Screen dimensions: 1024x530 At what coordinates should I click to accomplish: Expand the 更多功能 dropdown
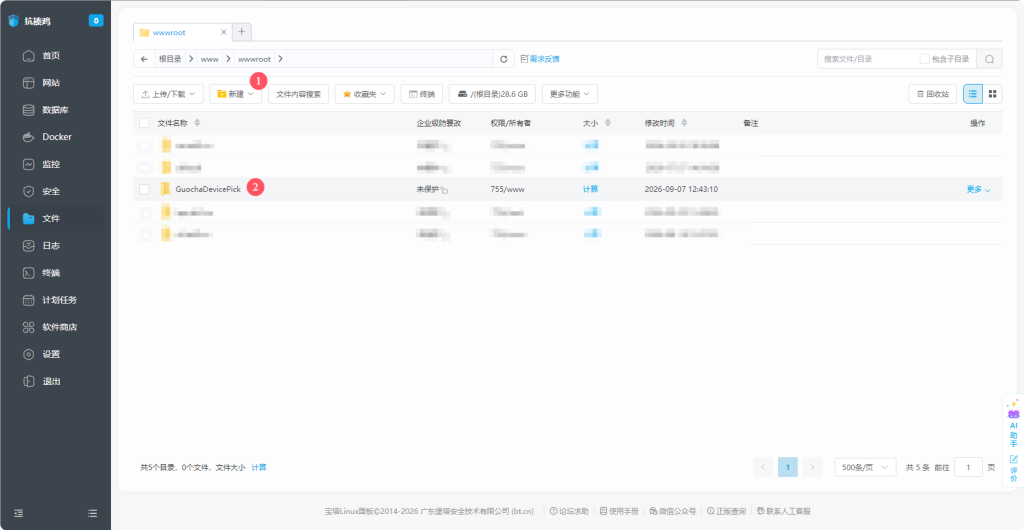569,94
